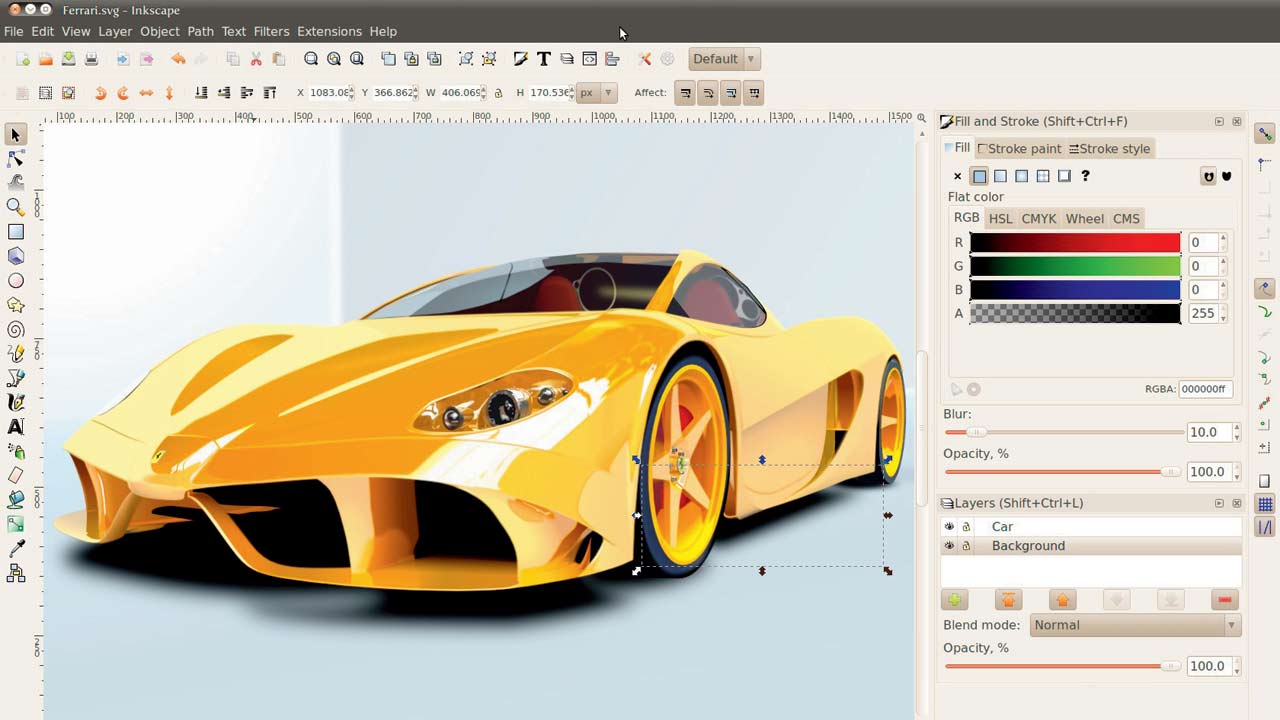Image resolution: width=1280 pixels, height=720 pixels.
Task: Click the Open document folder icon
Action: pos(45,59)
